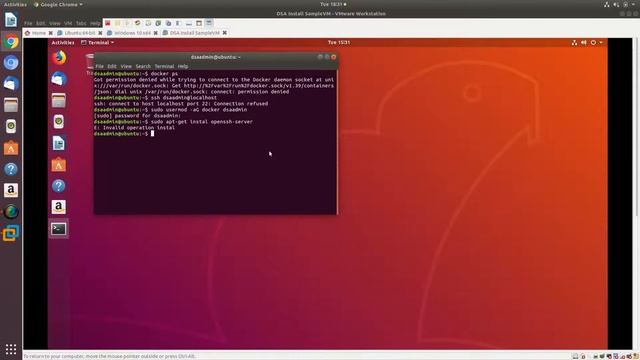Image resolution: width=640 pixels, height=360 pixels.
Task: Open Files in the host dock
Action: coord(11,105)
